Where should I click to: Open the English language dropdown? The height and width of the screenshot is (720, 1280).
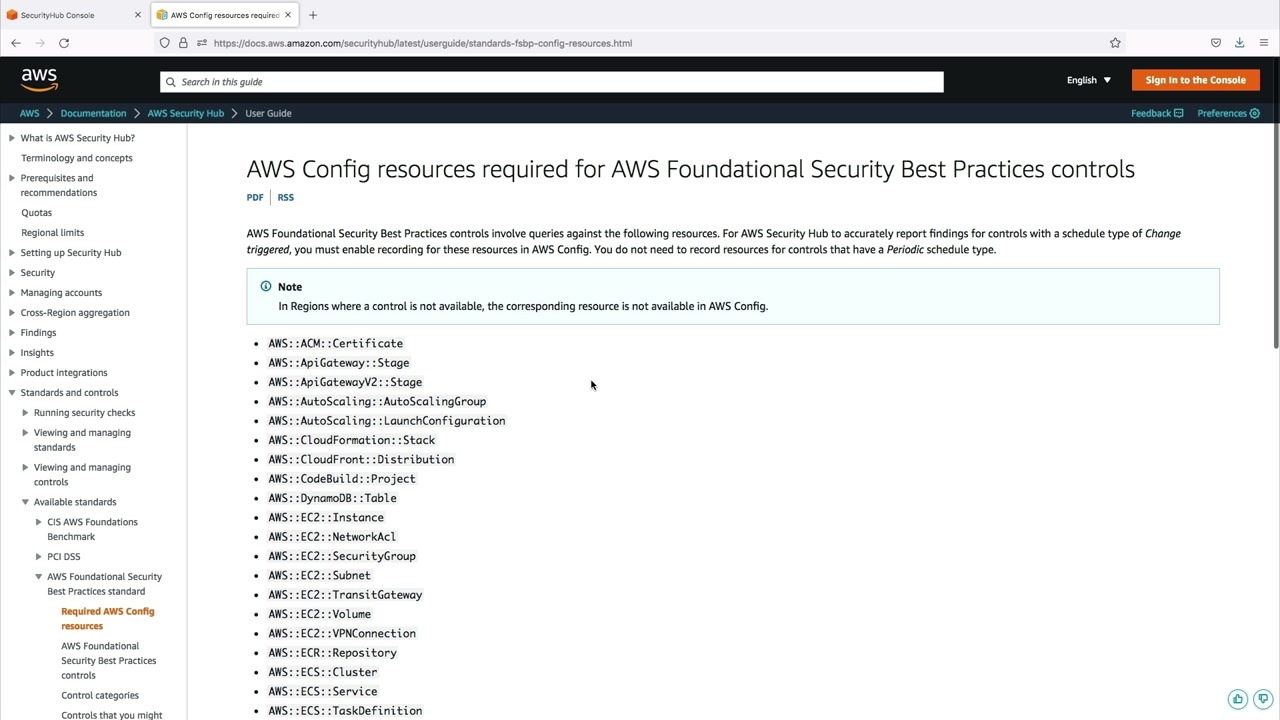point(1088,80)
